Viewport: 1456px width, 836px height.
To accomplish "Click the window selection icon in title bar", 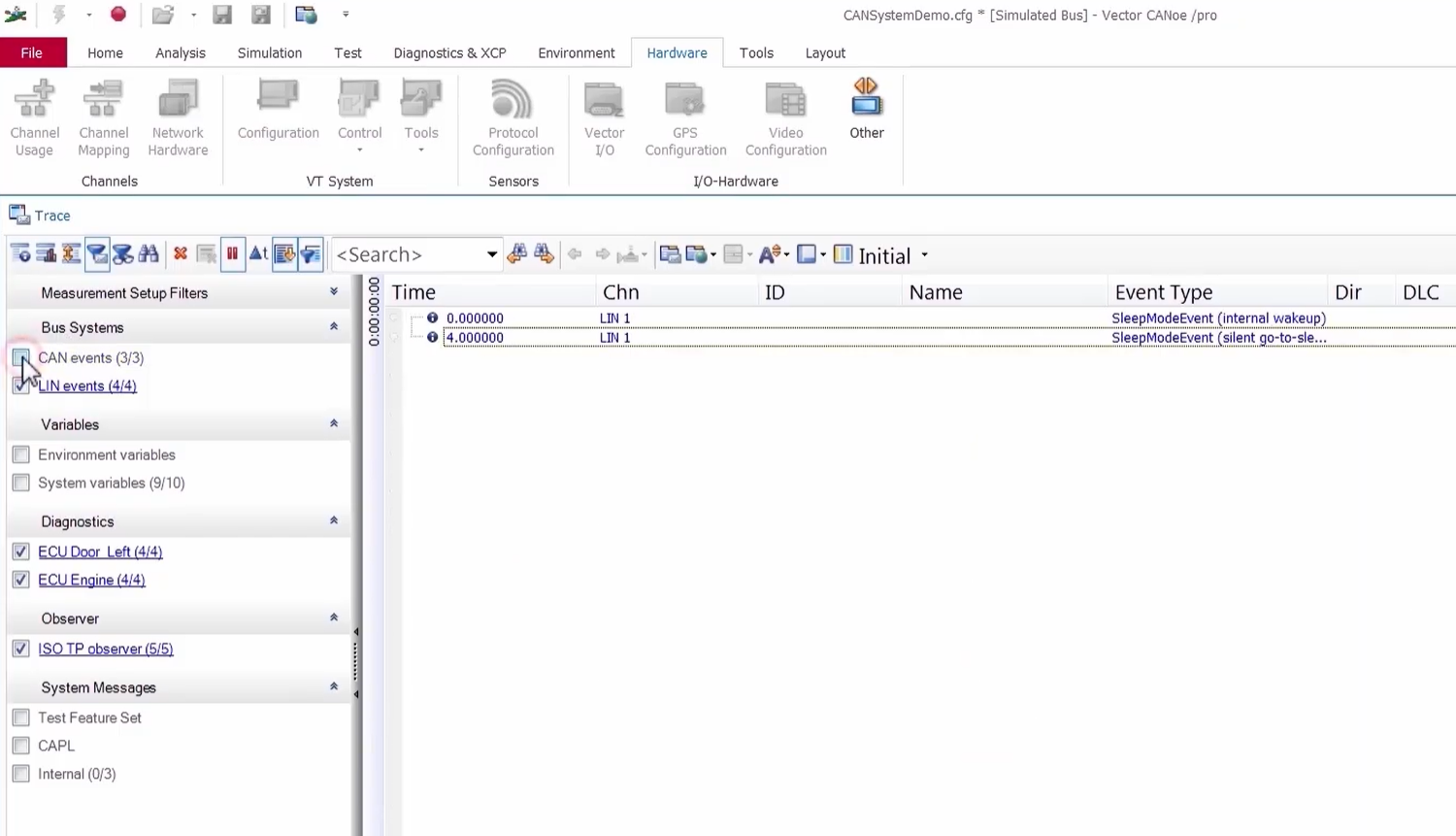I will click(306, 15).
